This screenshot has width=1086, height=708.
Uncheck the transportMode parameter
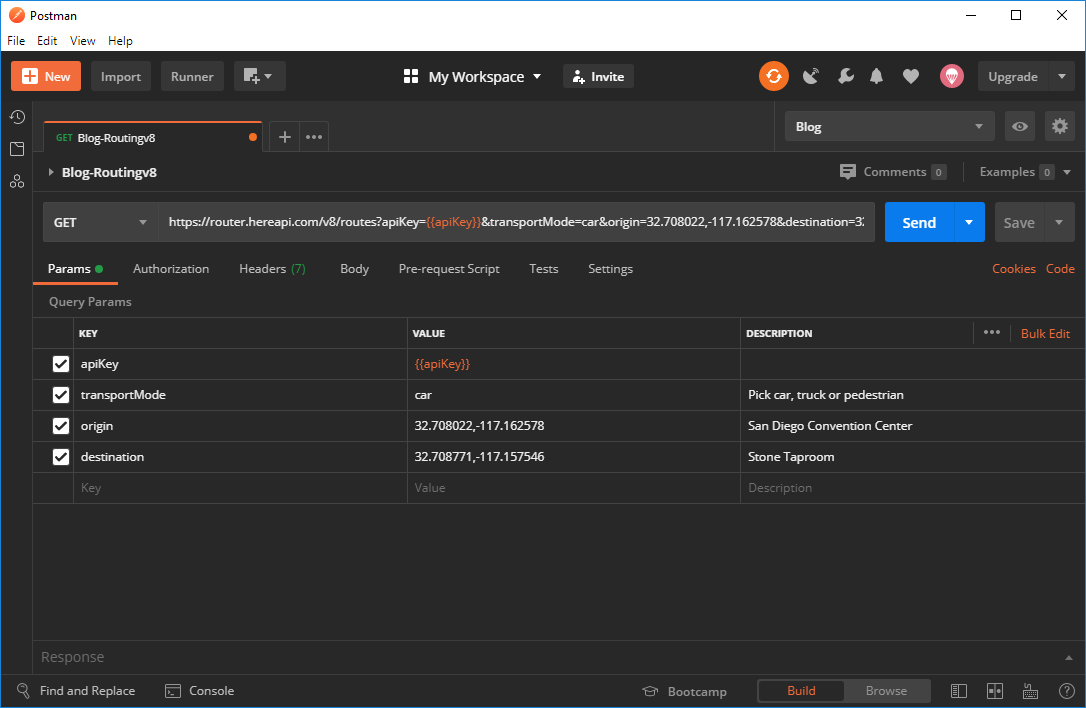point(61,395)
